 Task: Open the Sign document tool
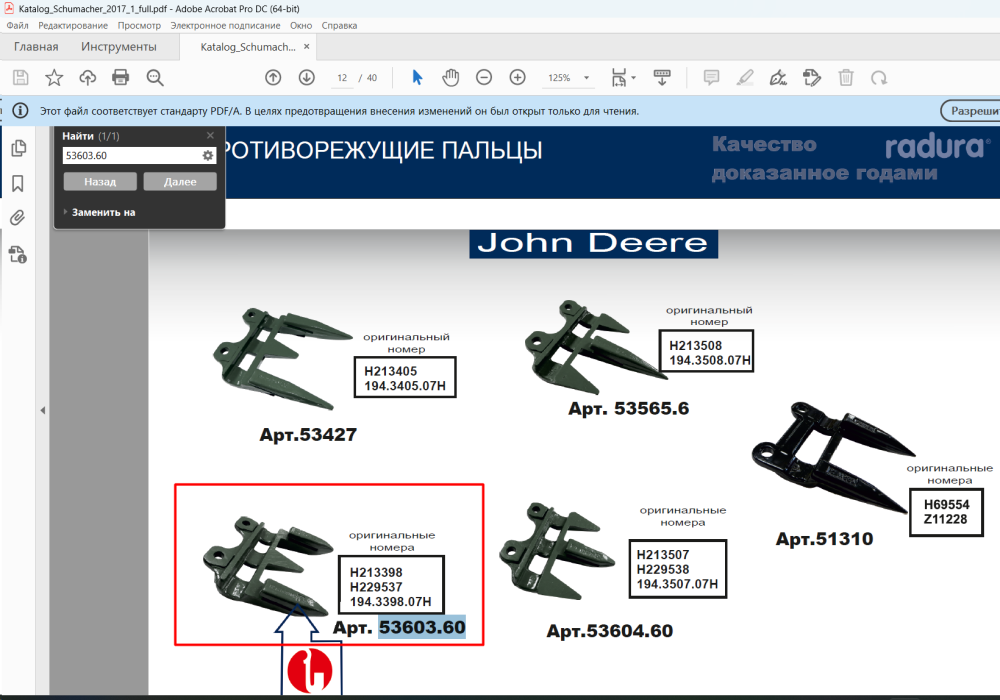(778, 78)
